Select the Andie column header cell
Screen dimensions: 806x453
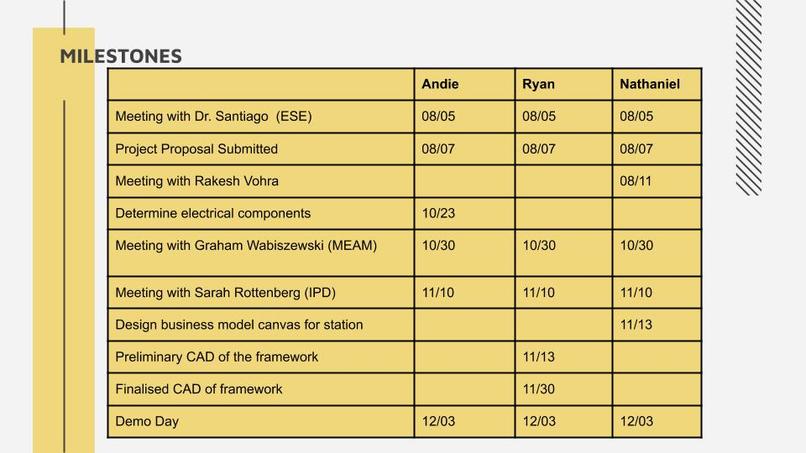465,84
